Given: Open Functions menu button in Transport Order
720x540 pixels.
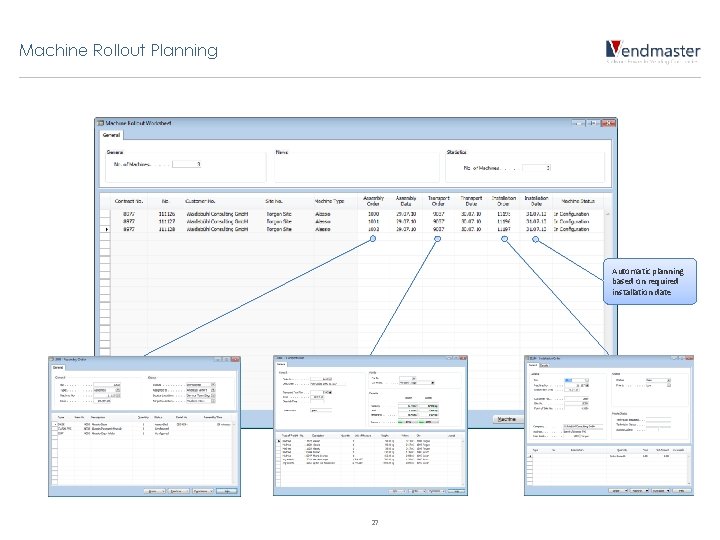Looking at the screenshot, I should (x=436, y=491).
